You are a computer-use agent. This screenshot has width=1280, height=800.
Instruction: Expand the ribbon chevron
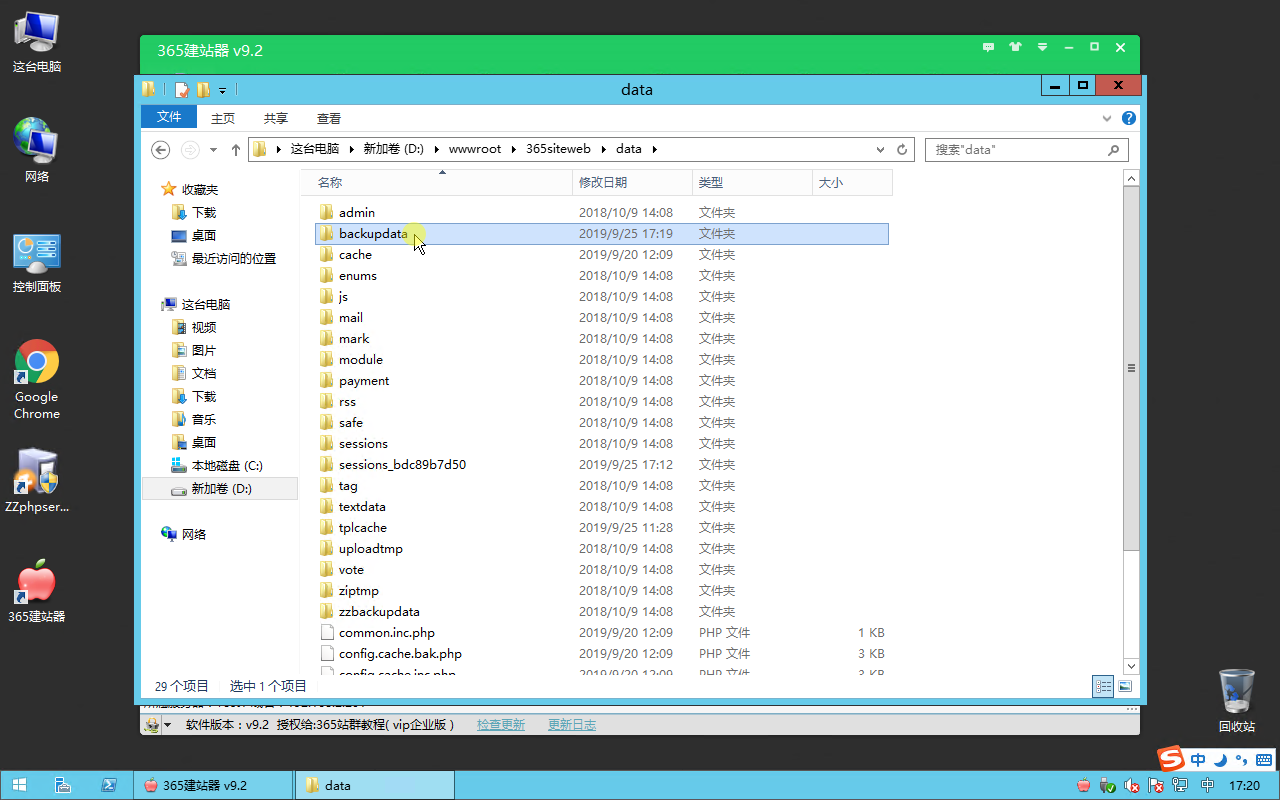[1107, 118]
